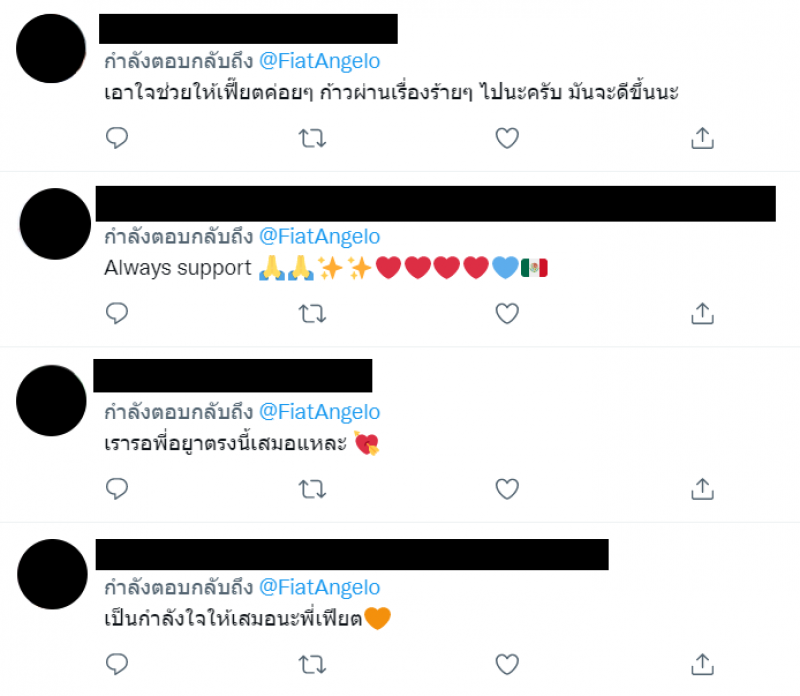
Task: Retweet the first supportive Thai reply
Action: (312, 138)
